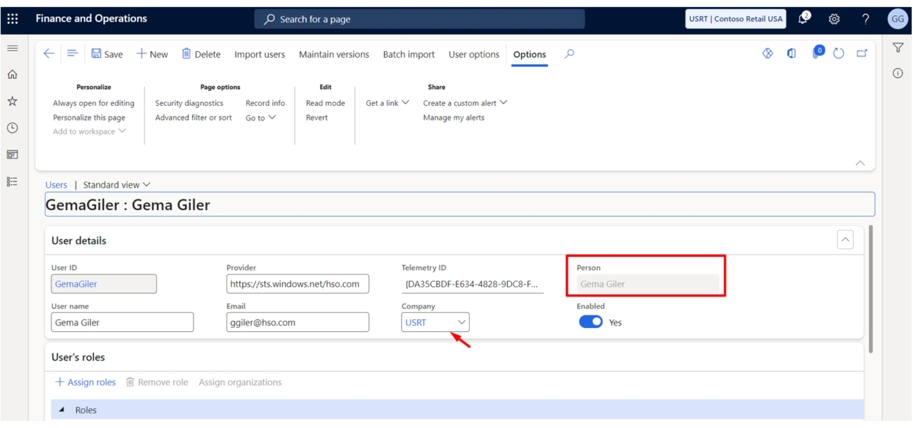Click the Provider field
The width and height of the screenshot is (913, 428).
pyautogui.click(x=298, y=284)
